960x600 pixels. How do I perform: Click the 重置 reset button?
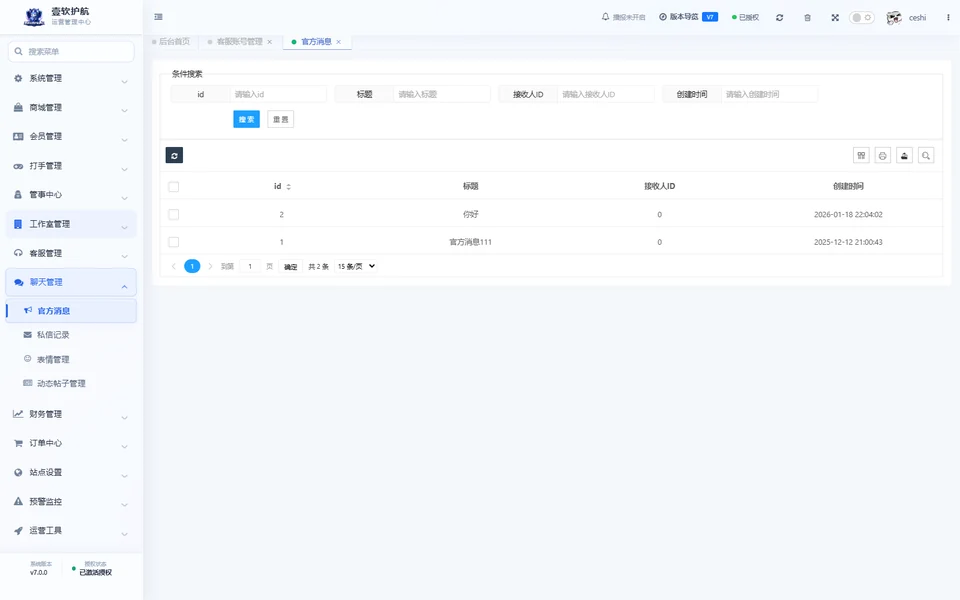click(x=280, y=119)
